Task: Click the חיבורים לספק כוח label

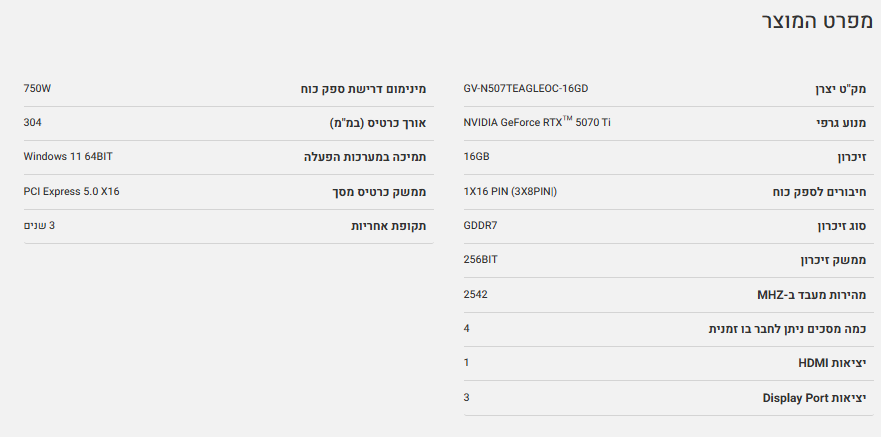Action: (817, 192)
